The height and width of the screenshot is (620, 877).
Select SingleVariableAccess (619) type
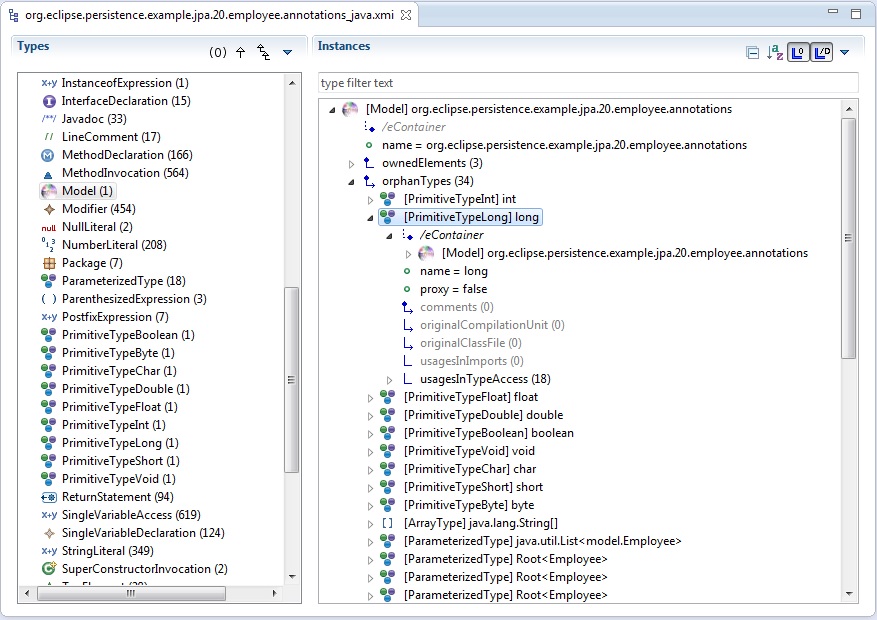tap(131, 515)
